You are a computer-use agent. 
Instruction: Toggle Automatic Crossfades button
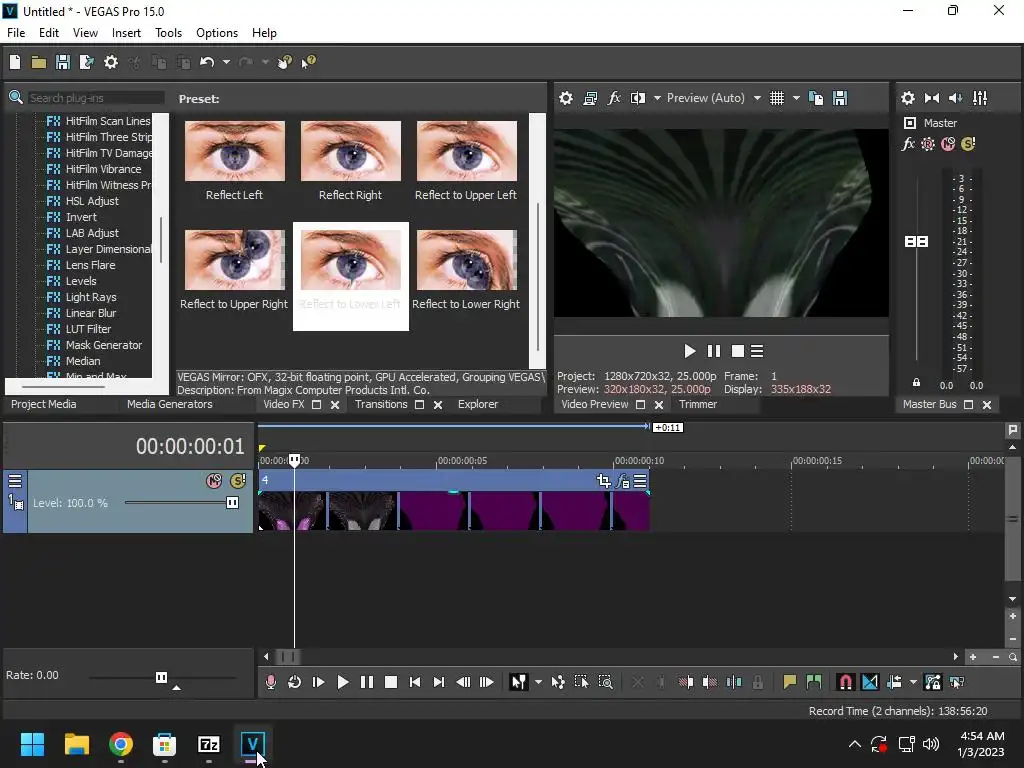click(x=870, y=682)
